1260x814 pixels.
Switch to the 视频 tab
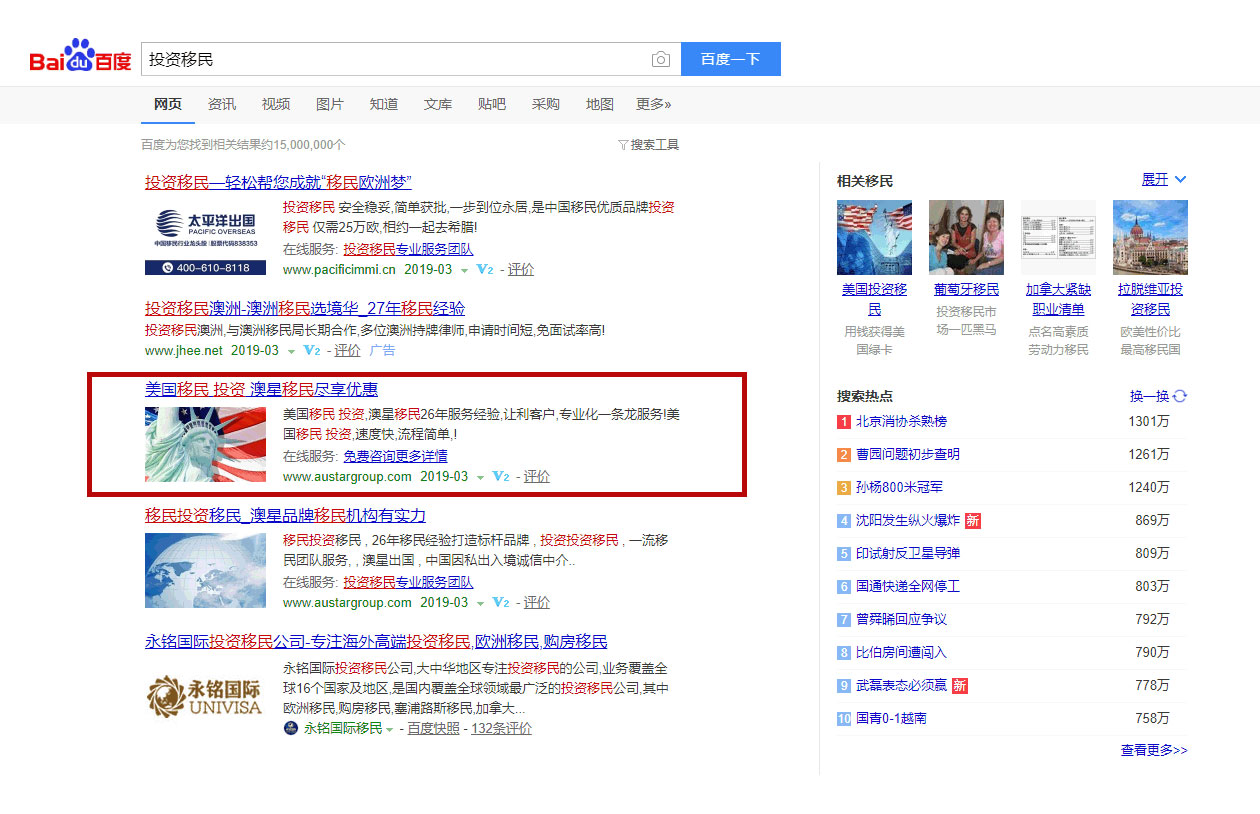(276, 104)
